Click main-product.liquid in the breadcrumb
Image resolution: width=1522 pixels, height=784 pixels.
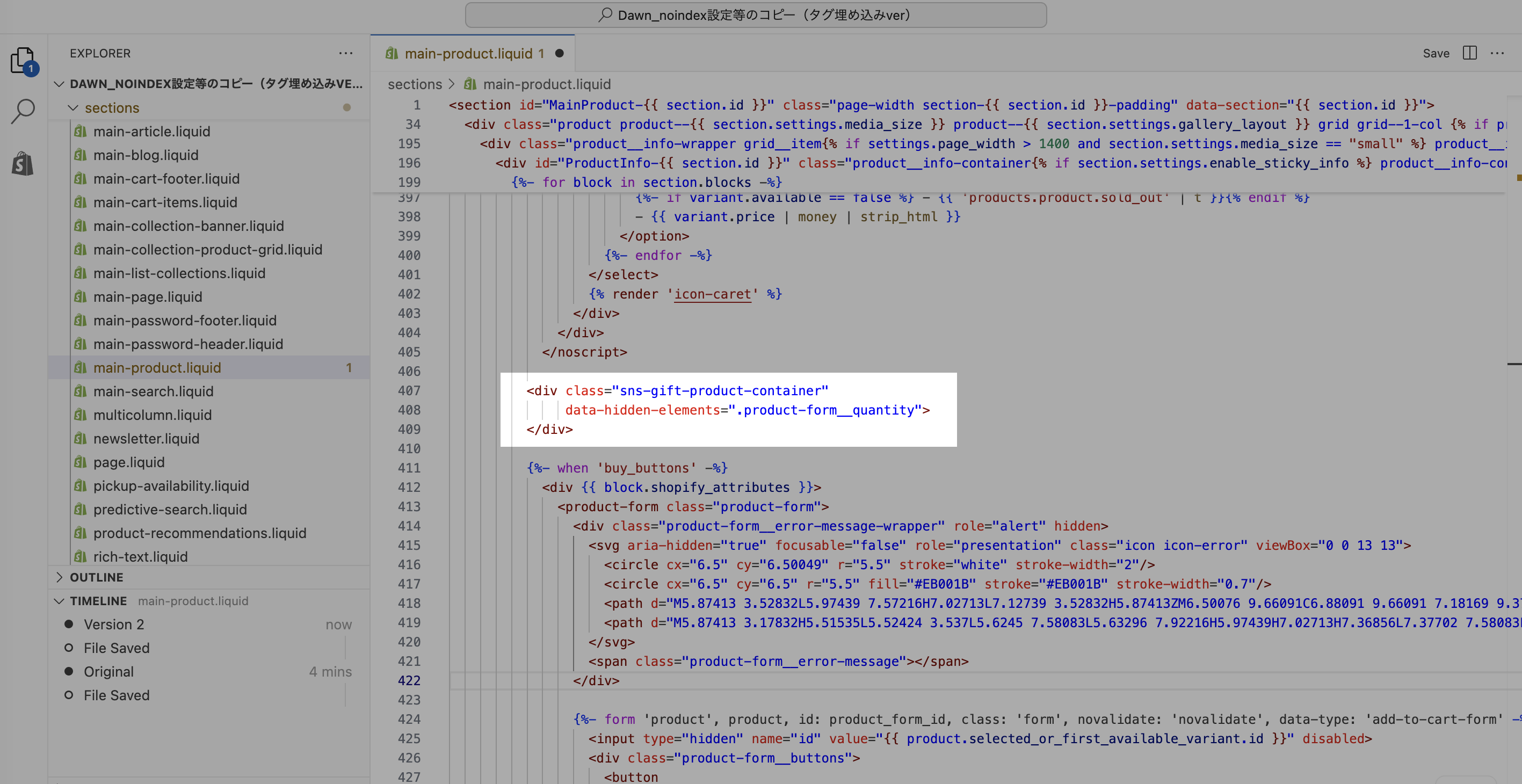547,84
